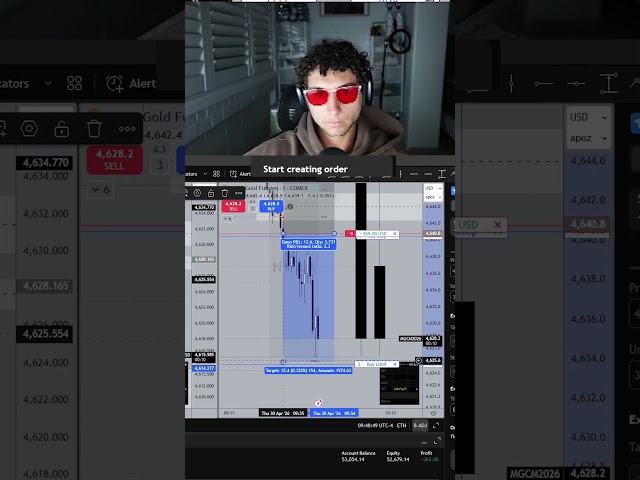Toggle B-ADJ adjustment button in inset bottom bar
Image resolution: width=640 pixels, height=480 pixels.
(x=420, y=425)
